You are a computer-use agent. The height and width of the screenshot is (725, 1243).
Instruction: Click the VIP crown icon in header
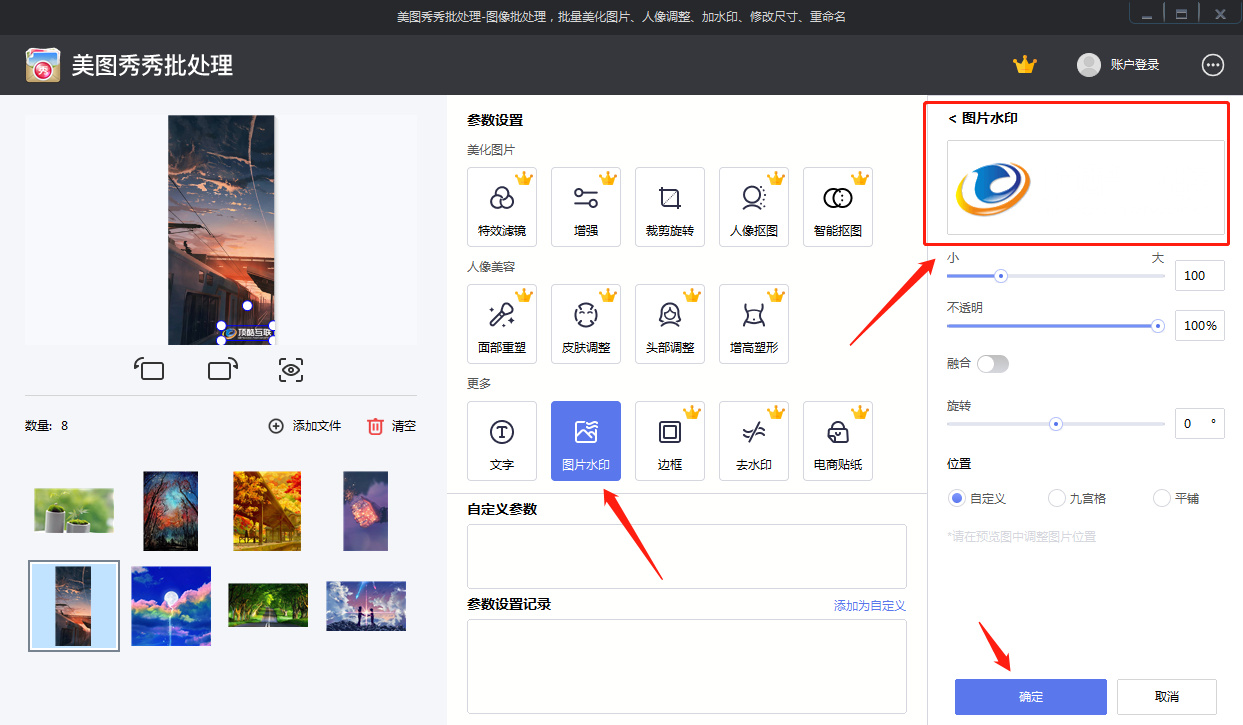tap(1025, 65)
